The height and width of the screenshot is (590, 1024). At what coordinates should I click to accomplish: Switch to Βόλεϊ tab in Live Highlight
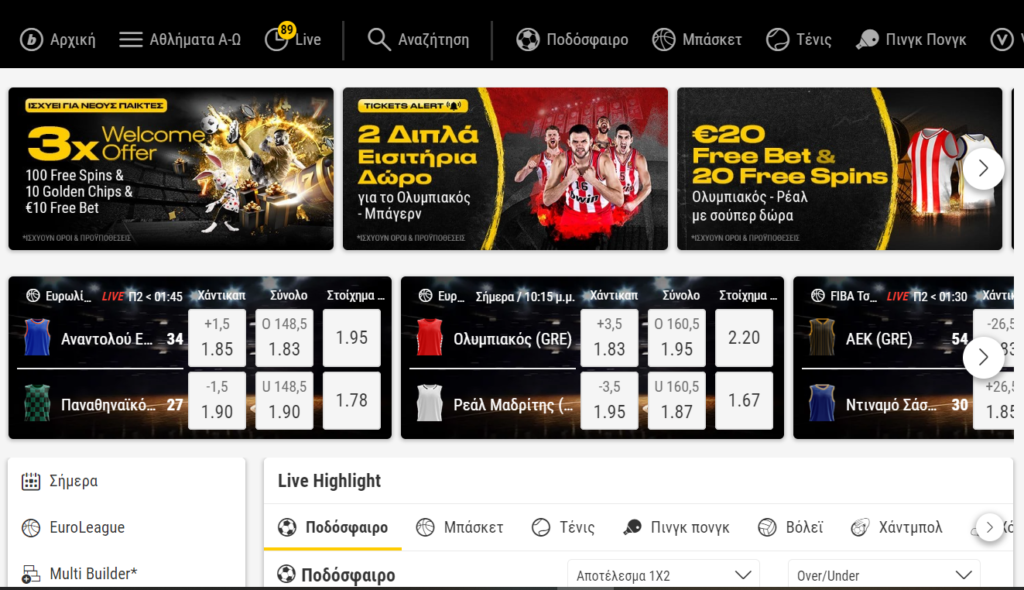pyautogui.click(x=790, y=527)
